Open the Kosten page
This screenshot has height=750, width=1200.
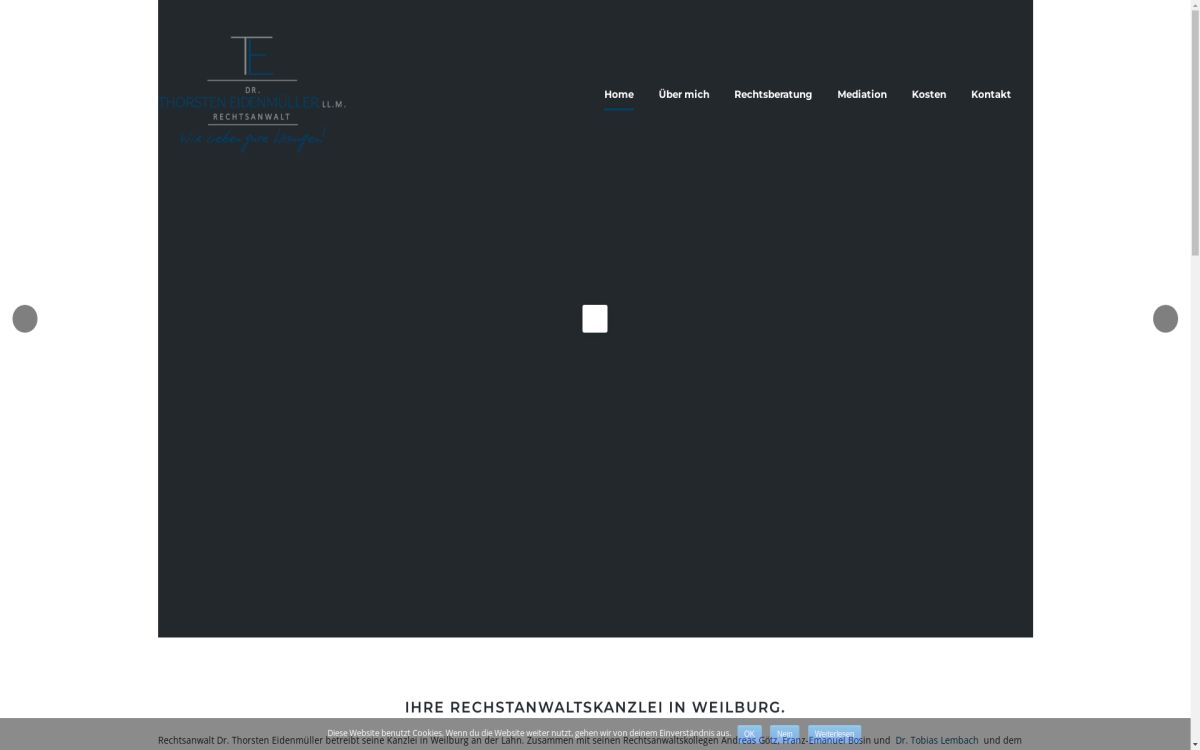pos(928,95)
